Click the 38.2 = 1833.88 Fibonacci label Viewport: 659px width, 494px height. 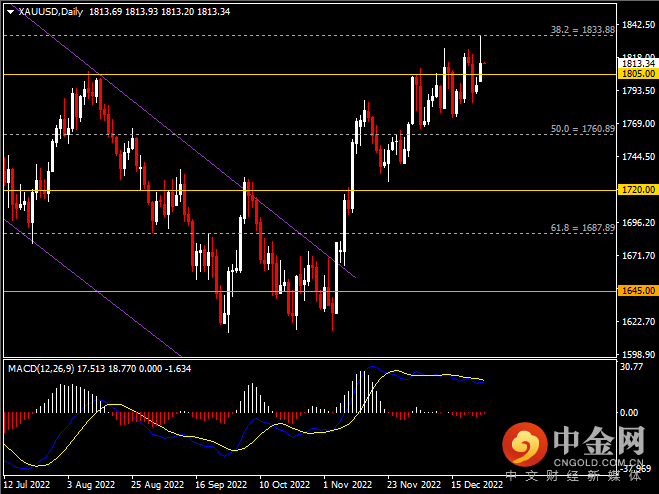coord(582,30)
